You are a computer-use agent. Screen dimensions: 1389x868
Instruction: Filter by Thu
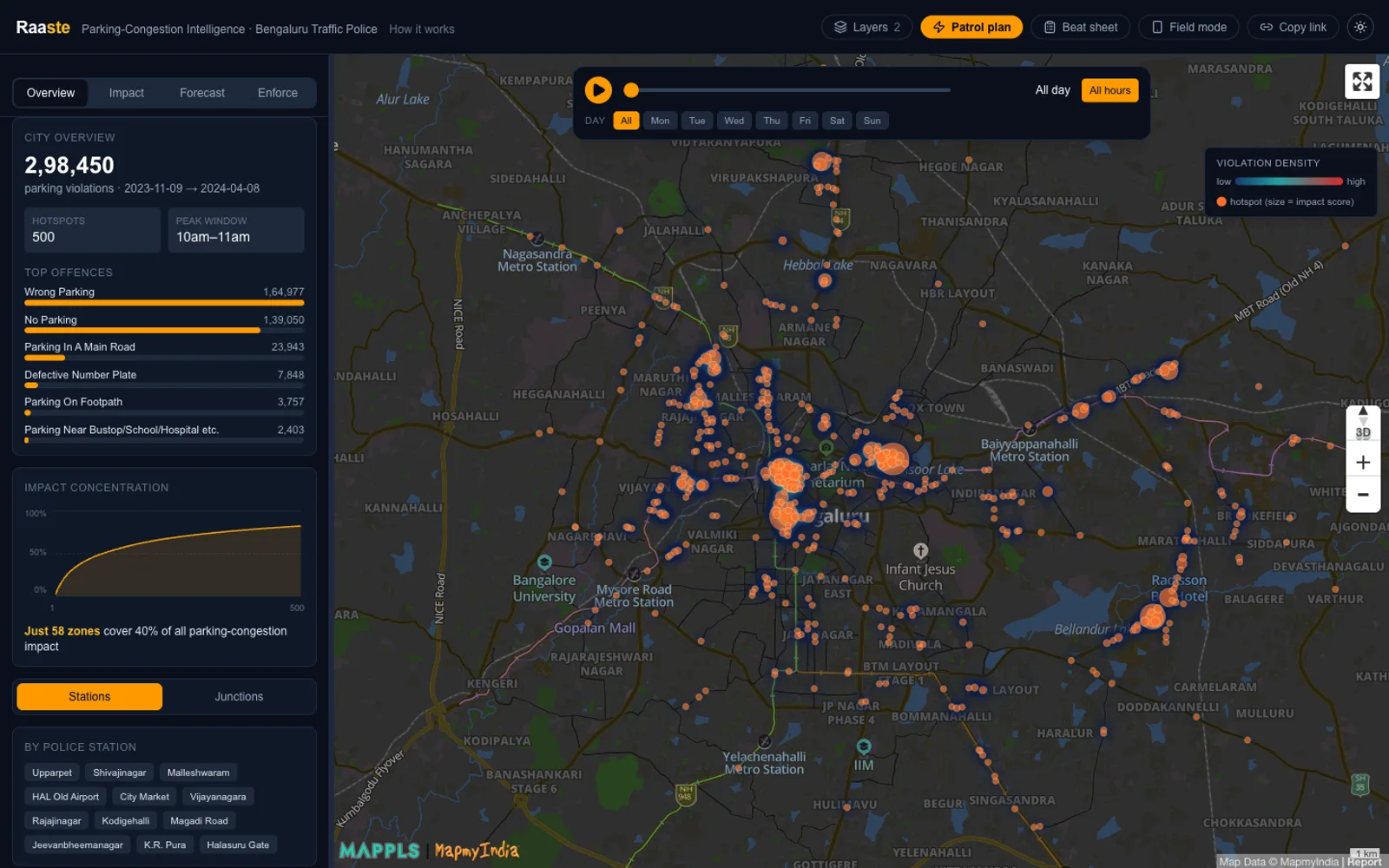coord(772,121)
